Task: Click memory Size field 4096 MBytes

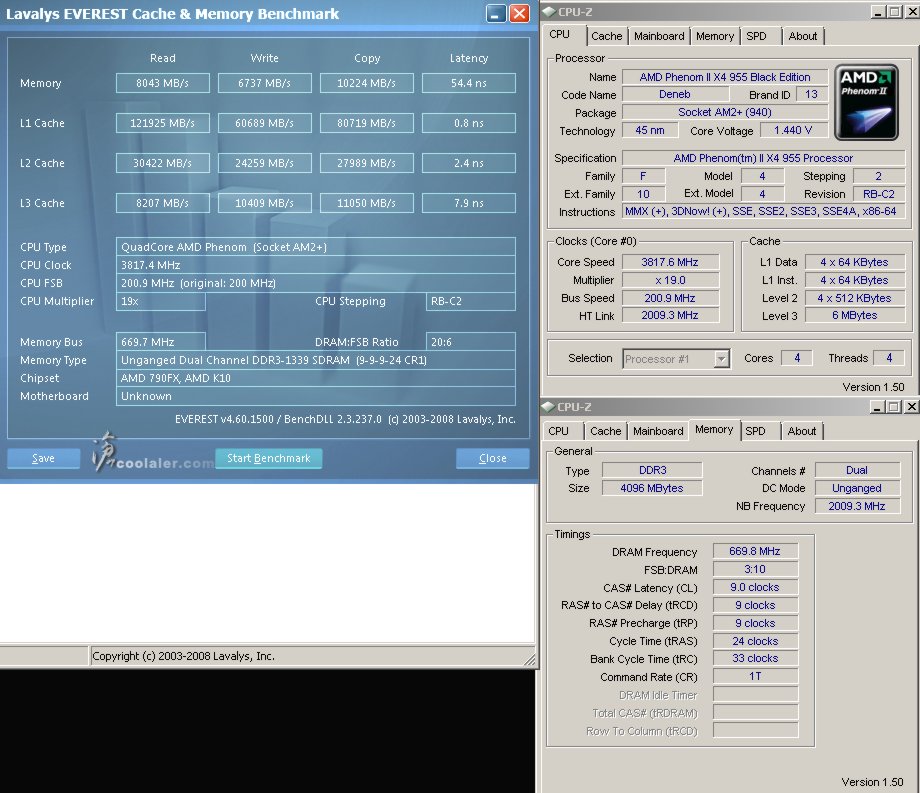Action: (x=652, y=488)
